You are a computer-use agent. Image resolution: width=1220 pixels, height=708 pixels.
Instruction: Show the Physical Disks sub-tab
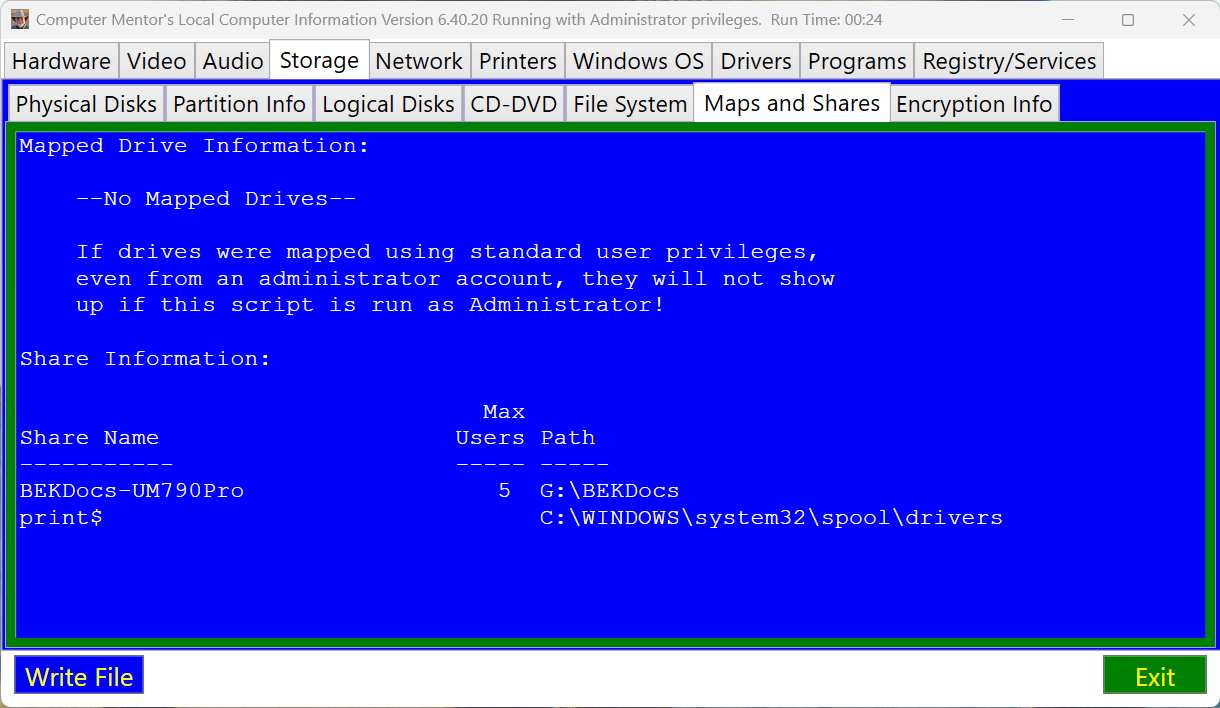86,104
